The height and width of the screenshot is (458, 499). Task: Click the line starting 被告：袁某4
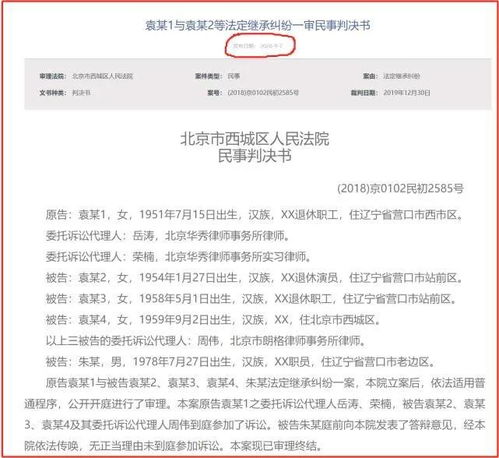(x=213, y=320)
